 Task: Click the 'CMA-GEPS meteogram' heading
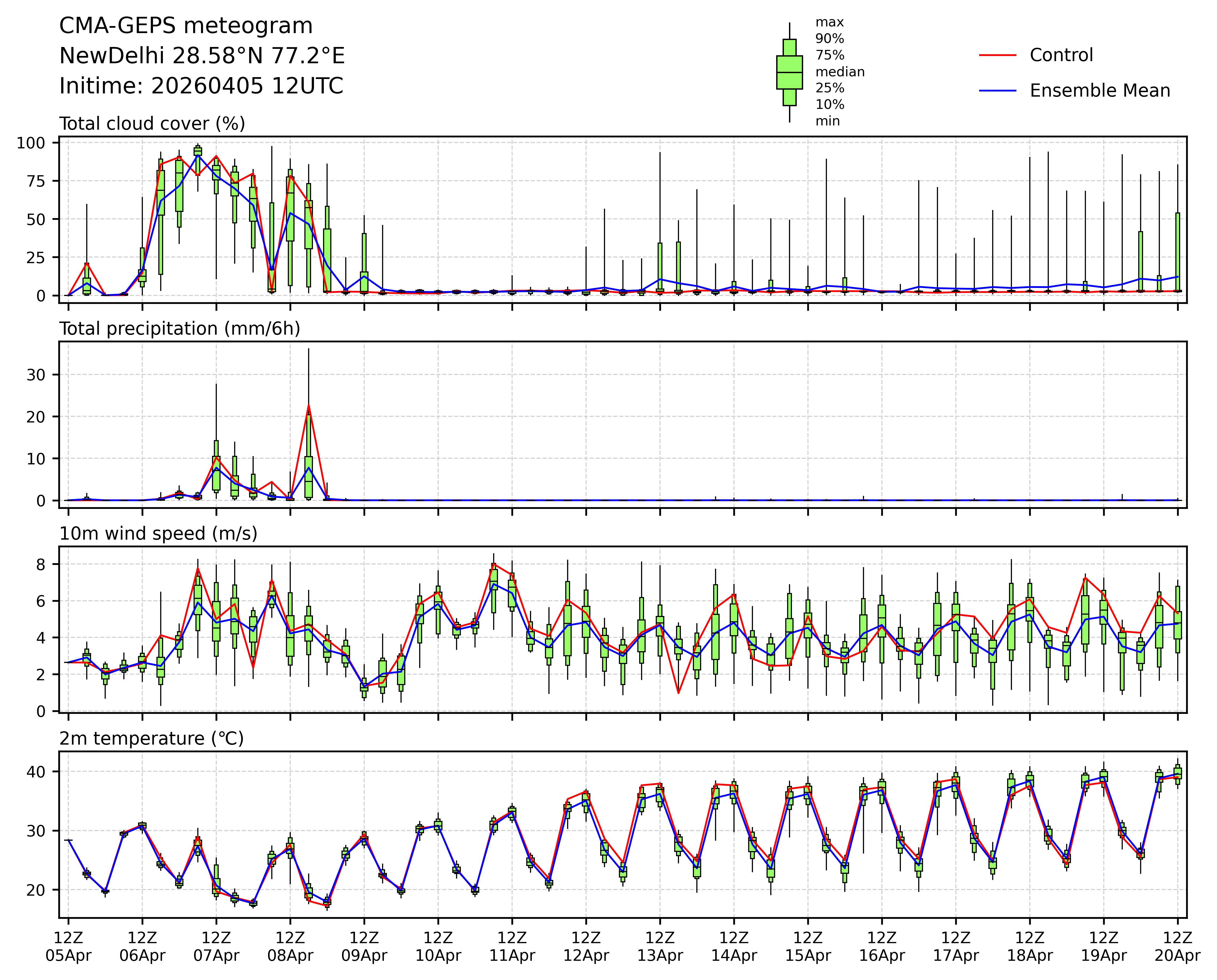pyautogui.click(x=186, y=26)
